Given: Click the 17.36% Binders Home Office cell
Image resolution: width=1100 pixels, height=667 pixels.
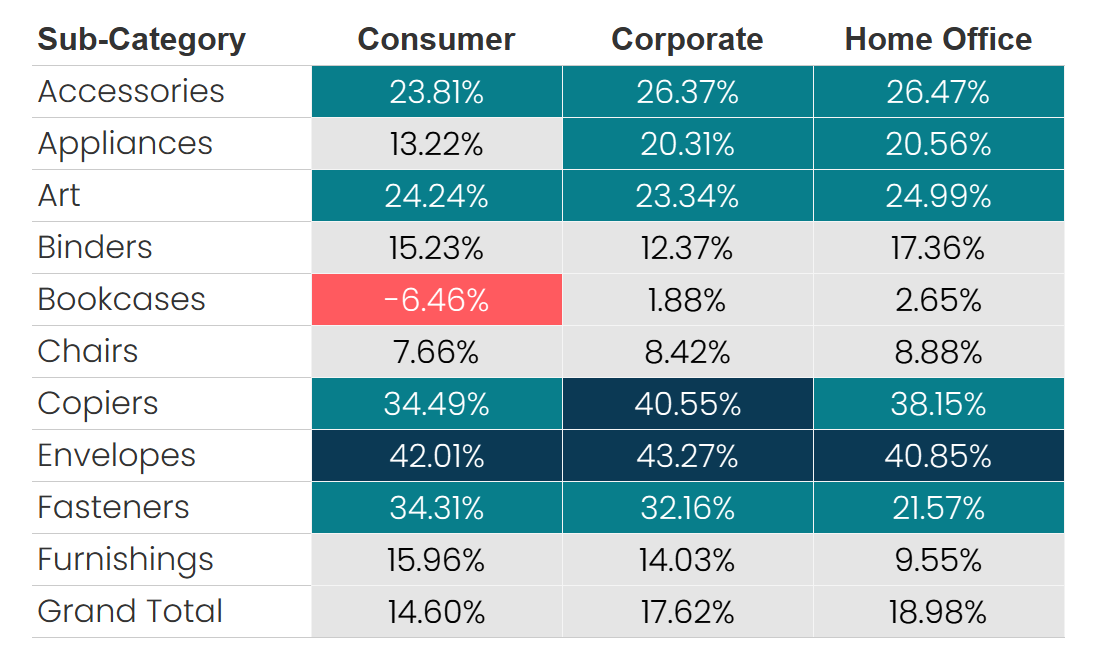Looking at the screenshot, I should [x=938, y=248].
